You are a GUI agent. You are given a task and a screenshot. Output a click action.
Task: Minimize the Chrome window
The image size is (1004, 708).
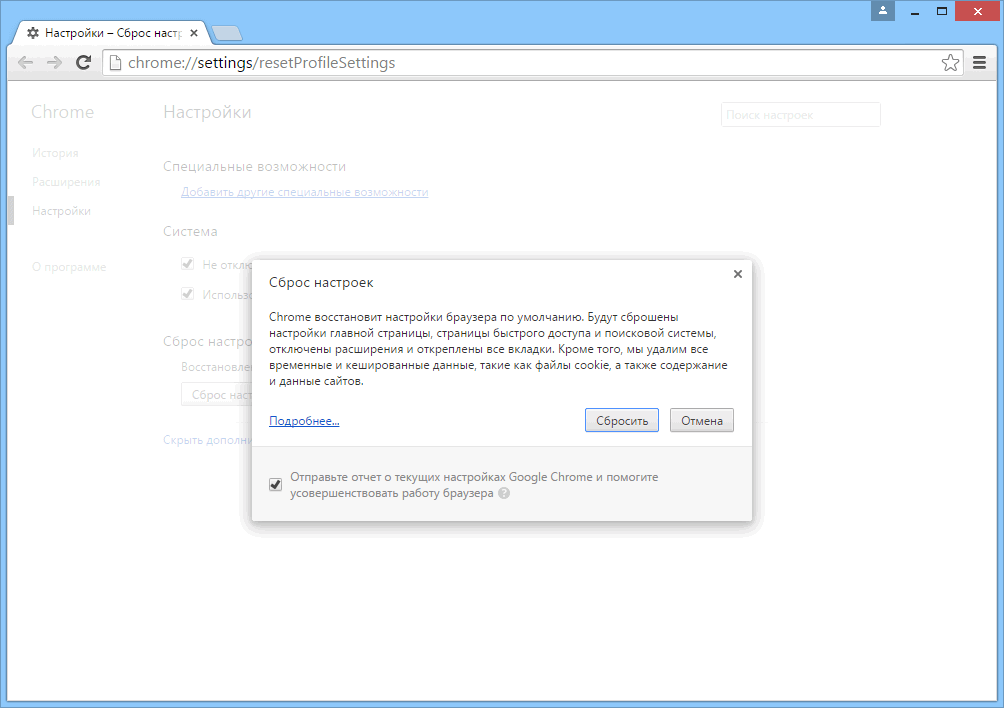pyautogui.click(x=915, y=11)
